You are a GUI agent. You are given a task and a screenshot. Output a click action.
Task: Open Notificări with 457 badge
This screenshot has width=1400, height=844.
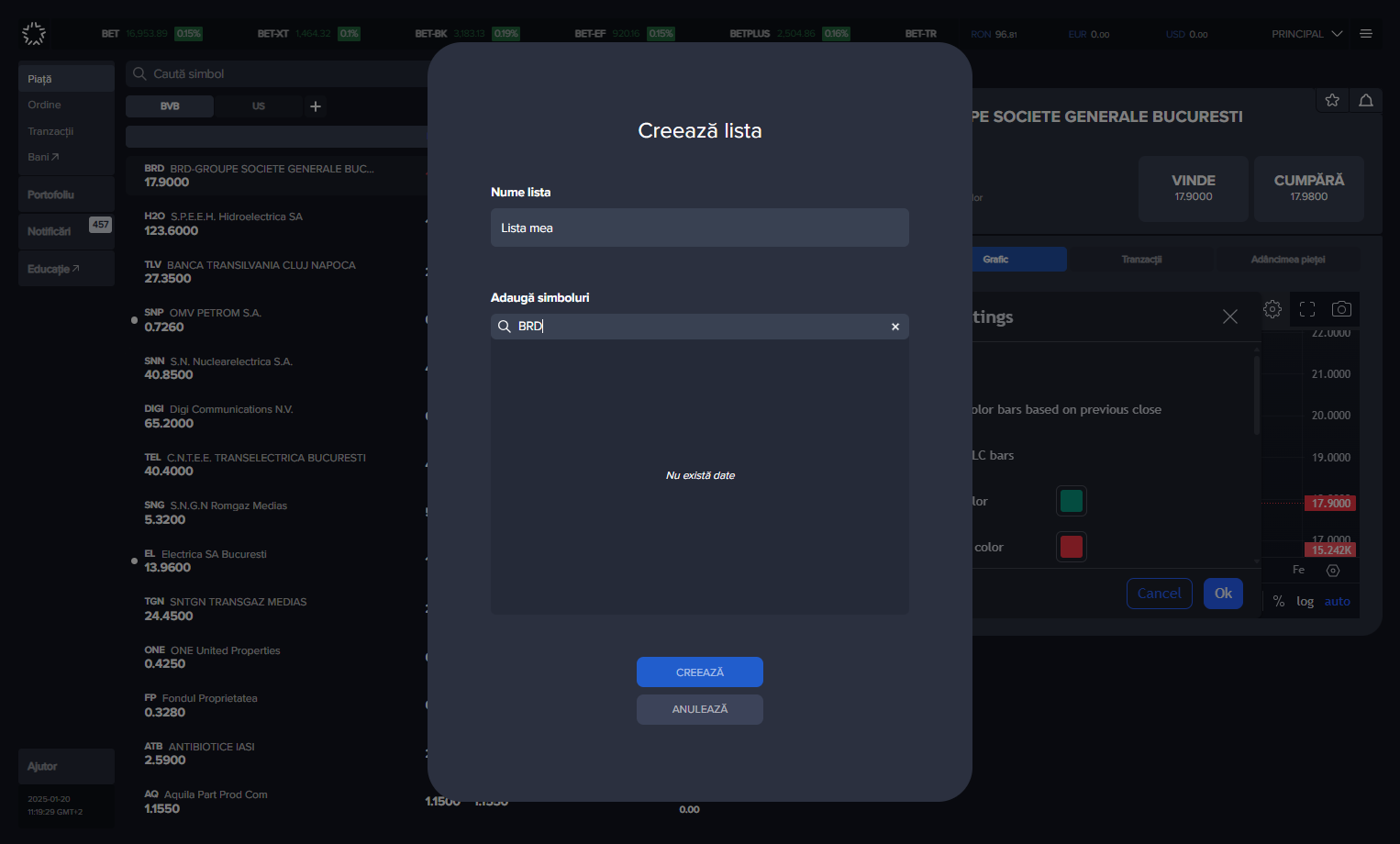click(x=66, y=231)
